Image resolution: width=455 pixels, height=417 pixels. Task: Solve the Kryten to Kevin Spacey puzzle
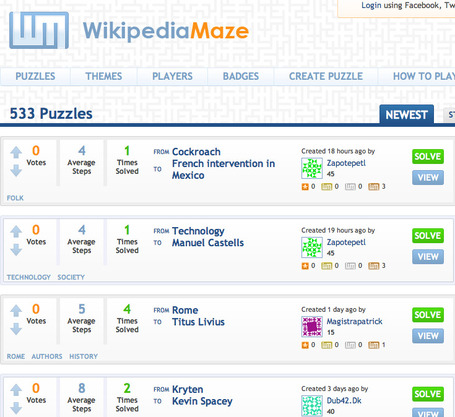point(428,394)
